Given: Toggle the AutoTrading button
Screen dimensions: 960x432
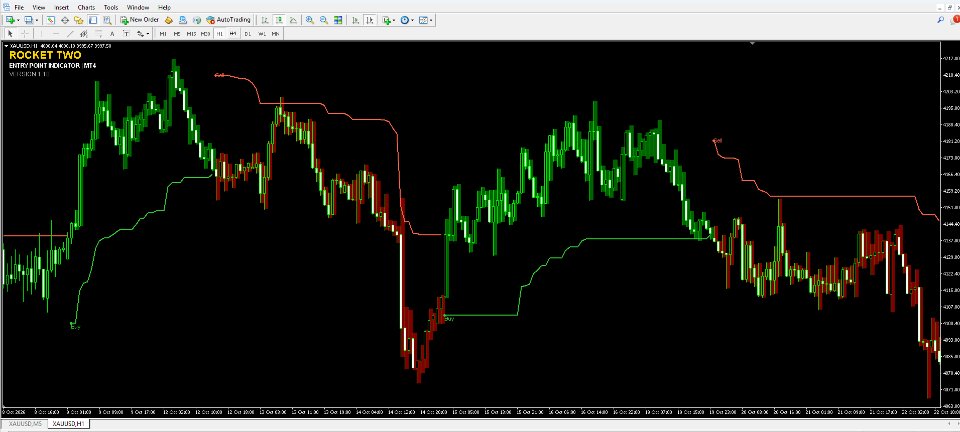Looking at the screenshot, I should tap(229, 20).
